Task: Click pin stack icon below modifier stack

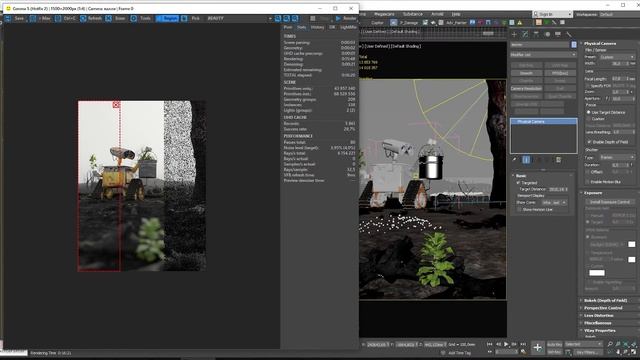Action: [x=515, y=160]
